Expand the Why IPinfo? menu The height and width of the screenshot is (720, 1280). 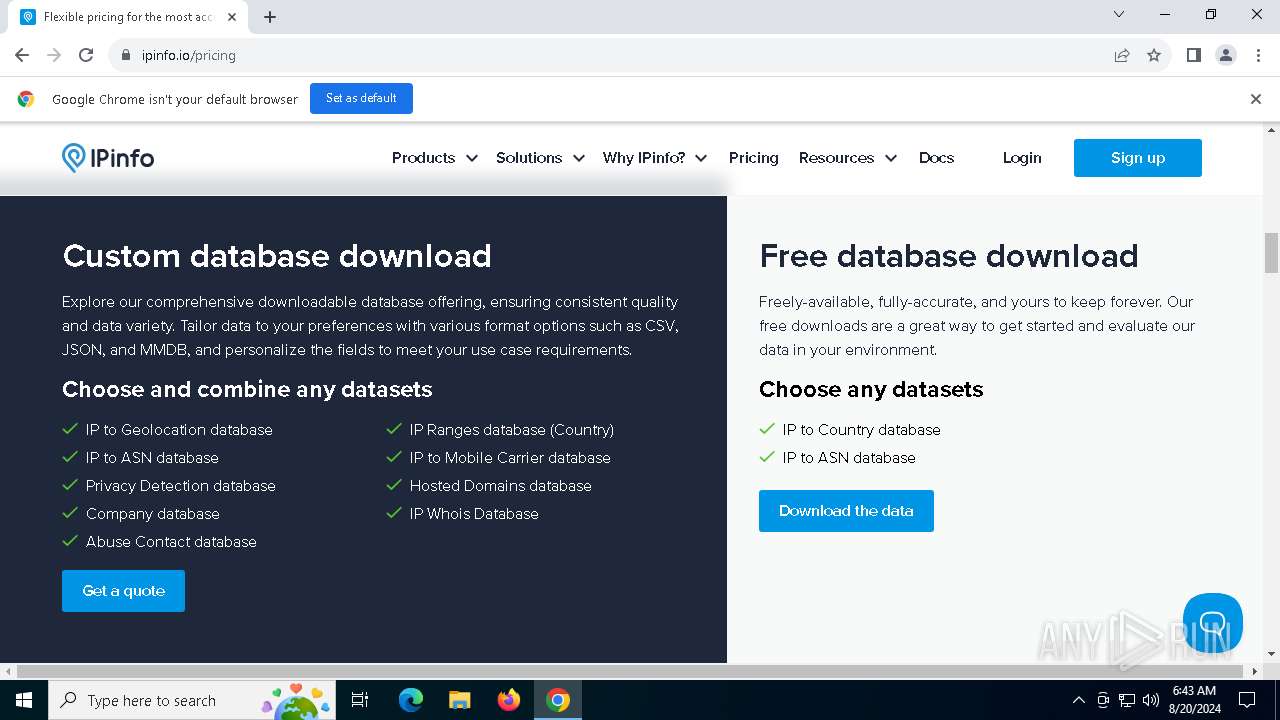click(x=655, y=158)
